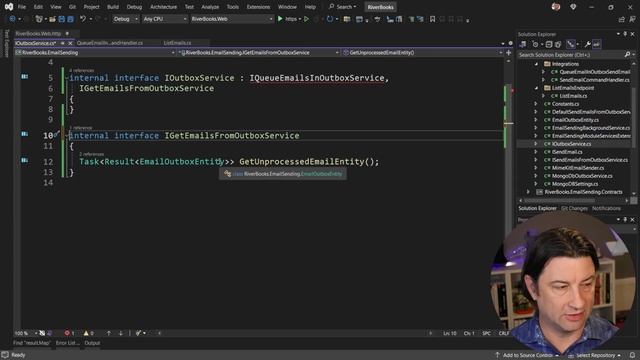This screenshot has height=360, width=640.
Task: Click Add to Source Control in status bar
Action: click(527, 355)
